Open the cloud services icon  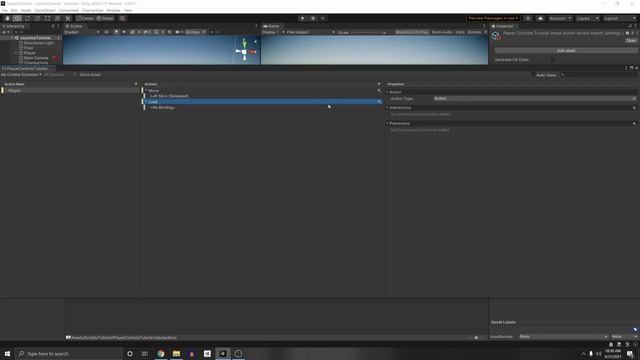(x=540, y=18)
